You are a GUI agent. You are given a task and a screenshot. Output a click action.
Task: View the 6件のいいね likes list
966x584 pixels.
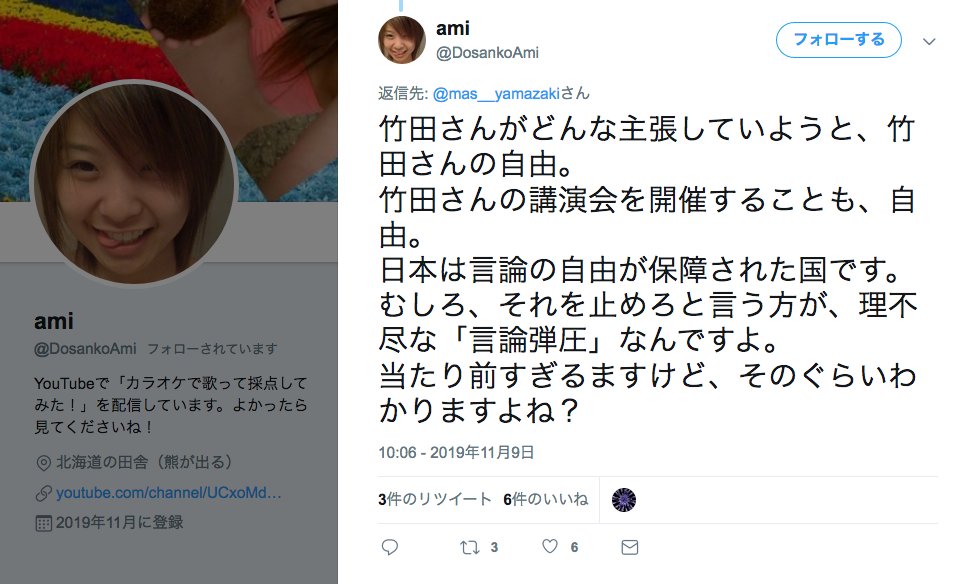point(546,499)
